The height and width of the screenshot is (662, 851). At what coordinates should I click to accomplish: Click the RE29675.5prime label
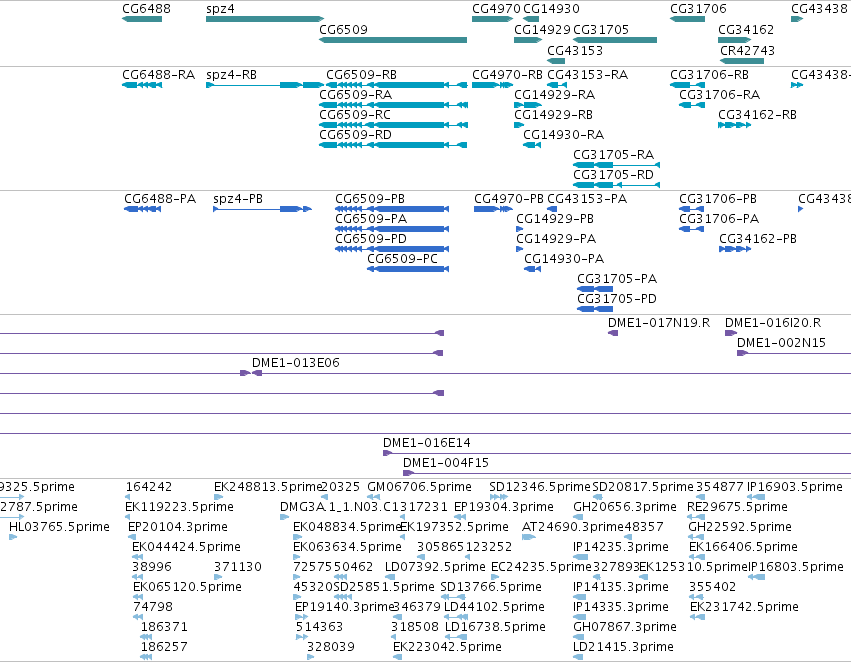pyautogui.click(x=737, y=507)
